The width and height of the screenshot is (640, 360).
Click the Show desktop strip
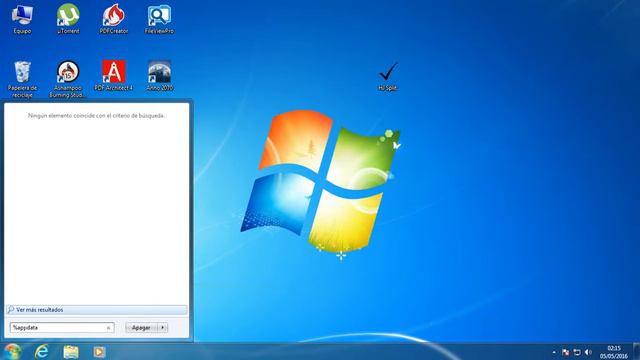pos(636,351)
